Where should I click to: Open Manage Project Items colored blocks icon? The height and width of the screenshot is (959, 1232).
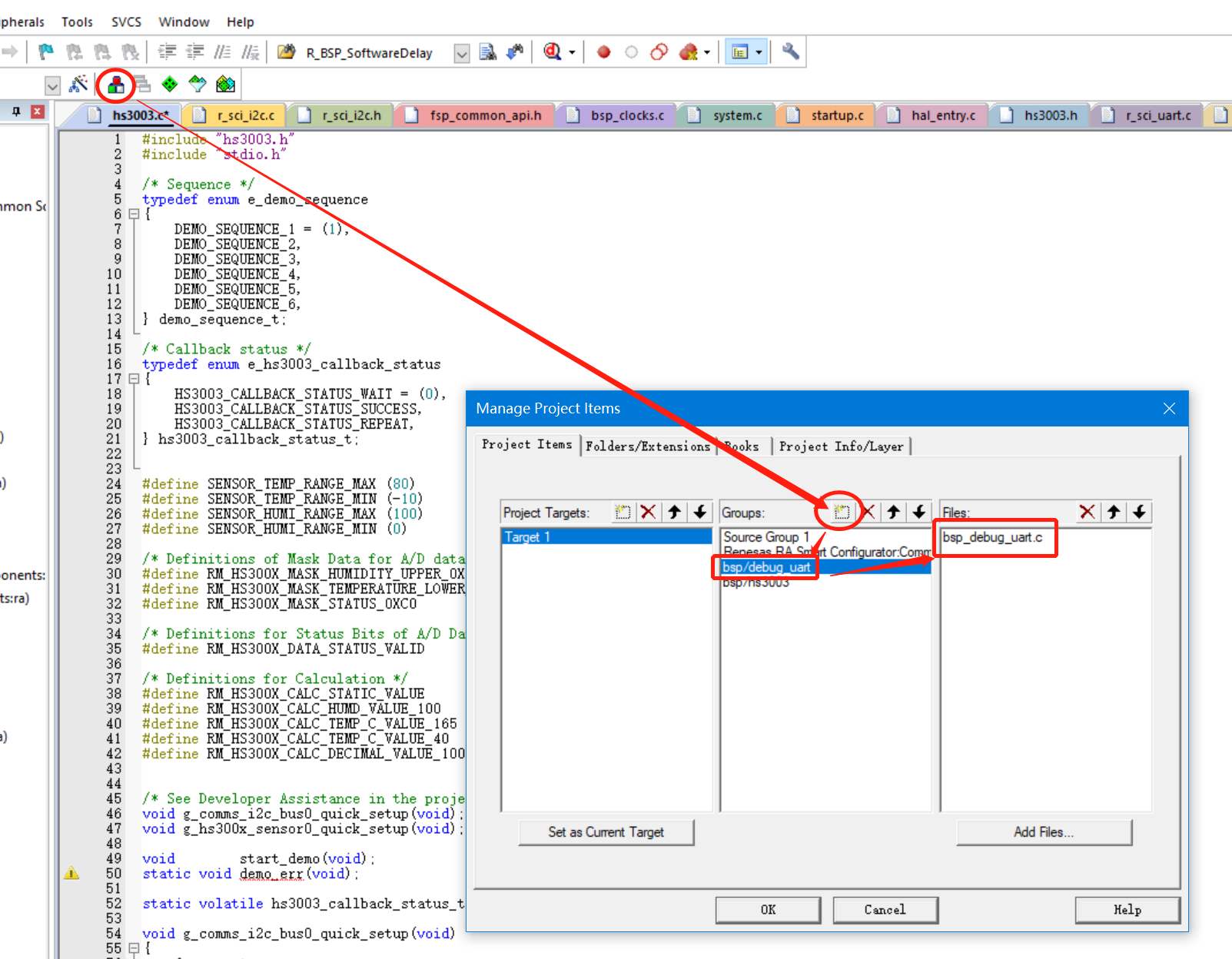116,84
